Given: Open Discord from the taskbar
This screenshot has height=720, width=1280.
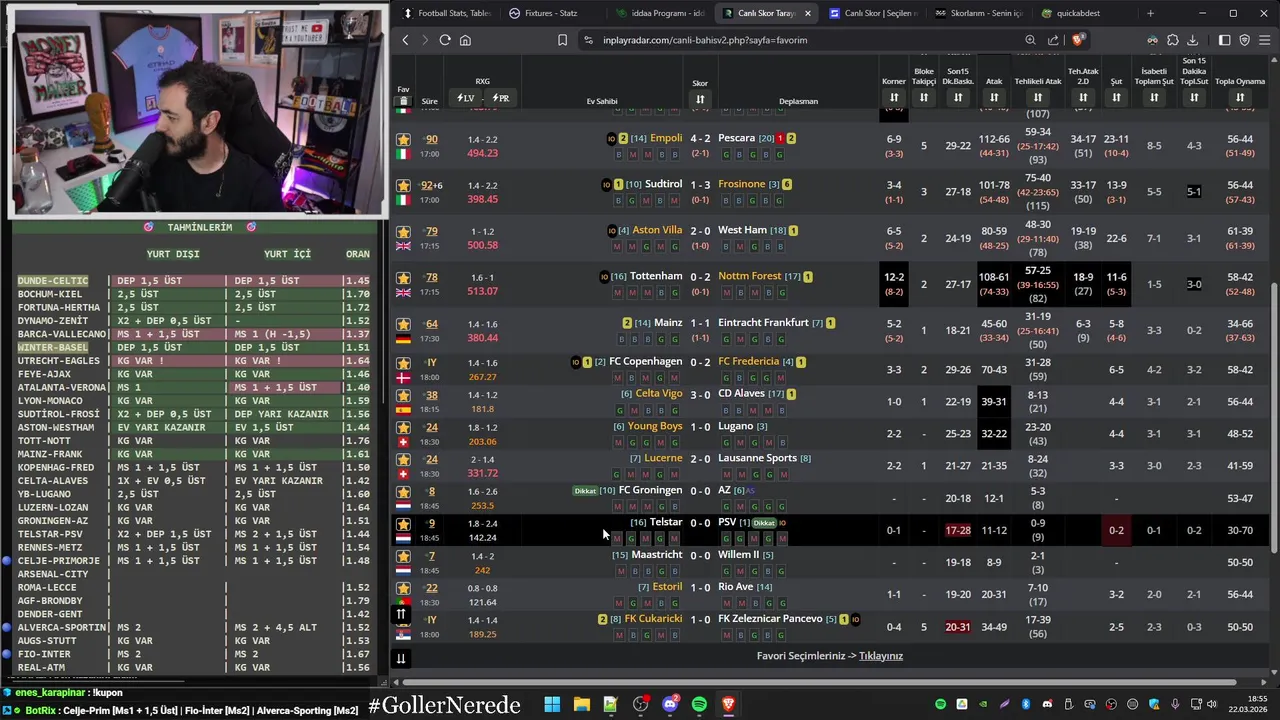Looking at the screenshot, I should tap(670, 704).
